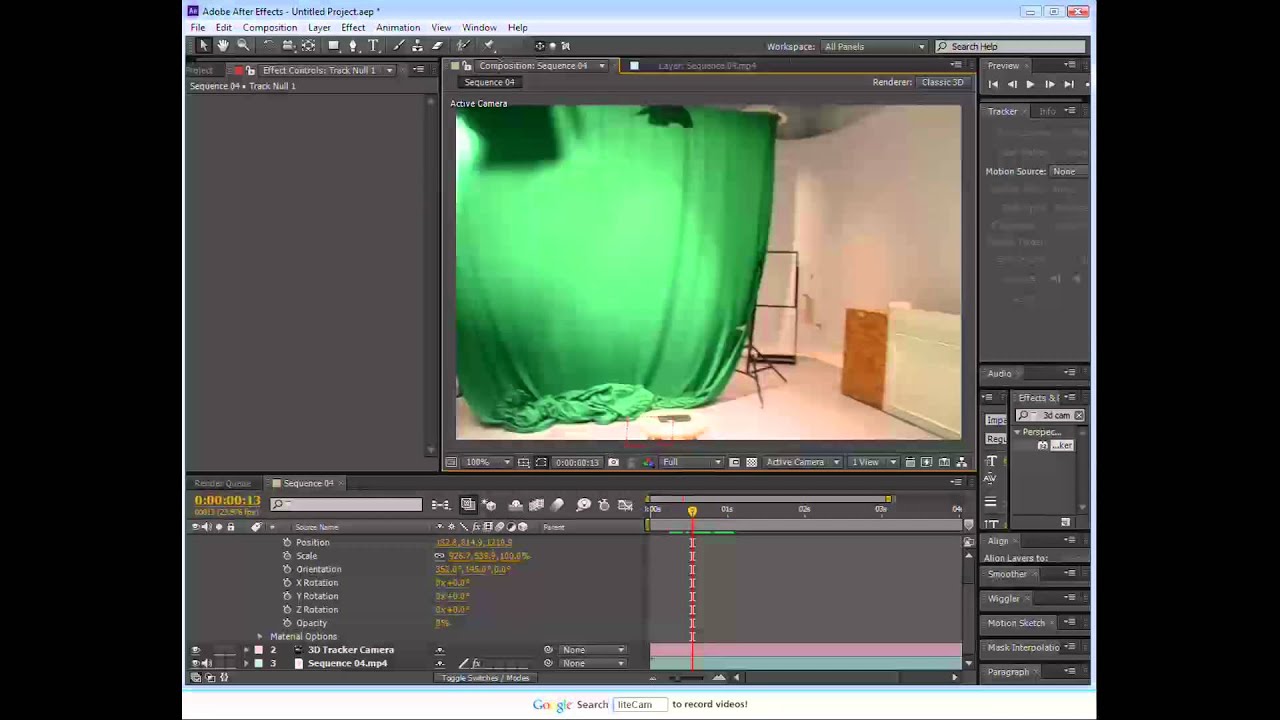This screenshot has width=1280, height=720.
Task: Open the Layer menu
Action: click(x=319, y=27)
